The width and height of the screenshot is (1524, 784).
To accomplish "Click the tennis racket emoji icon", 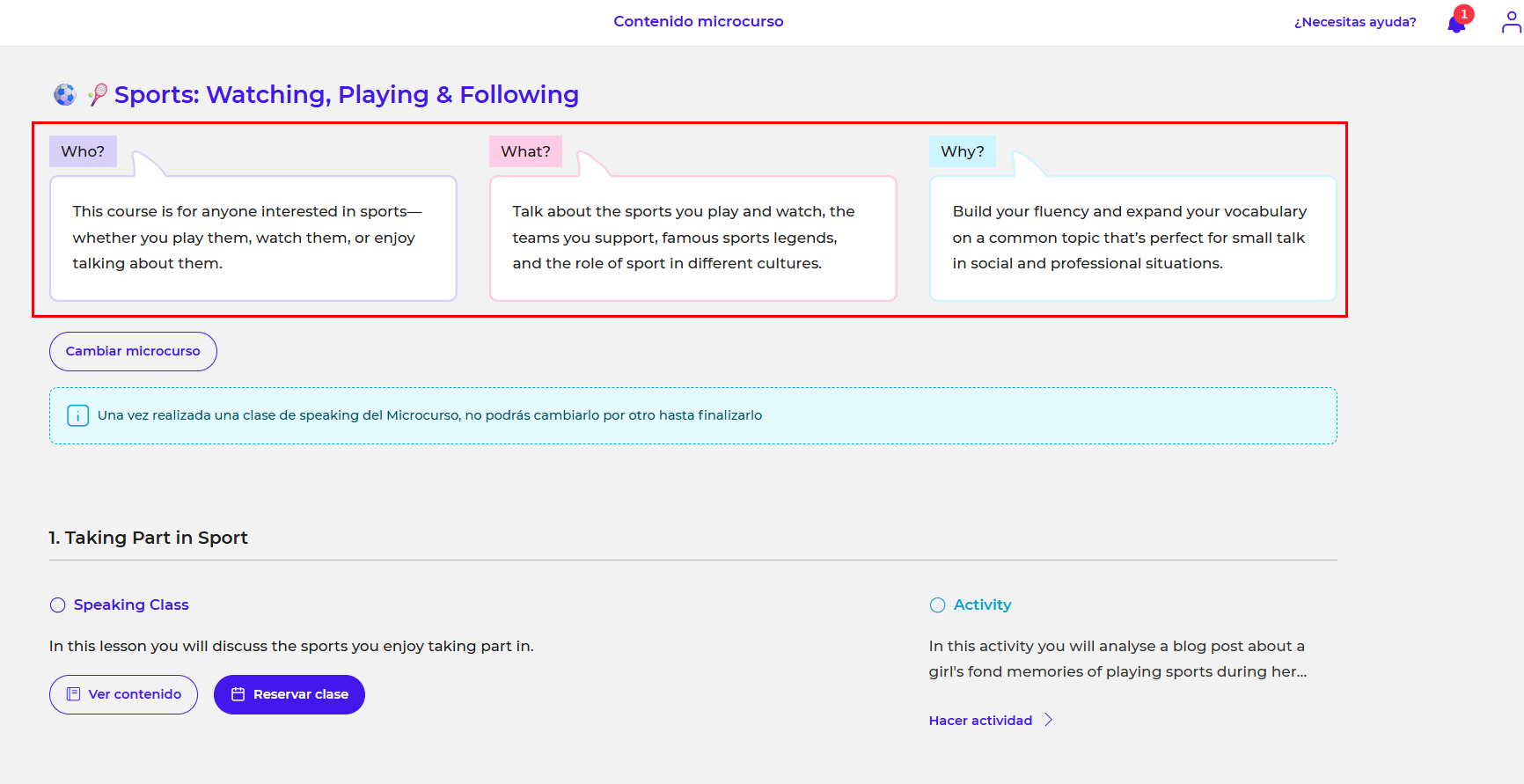I will [97, 94].
